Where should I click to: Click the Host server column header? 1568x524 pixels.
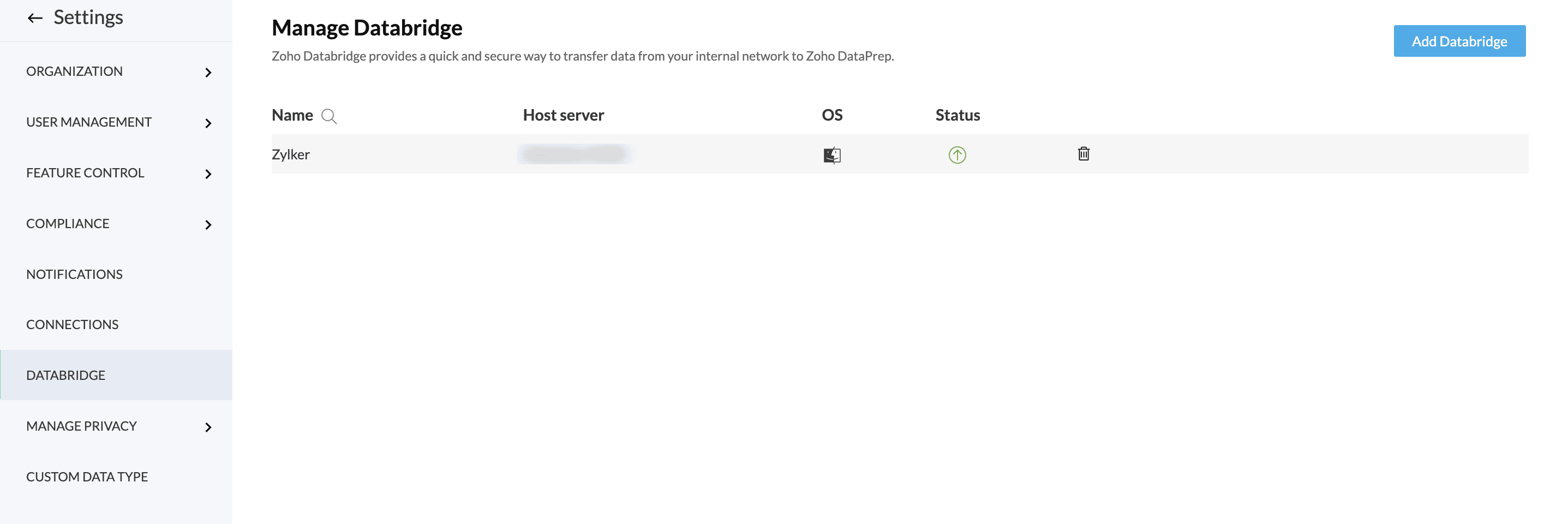563,115
